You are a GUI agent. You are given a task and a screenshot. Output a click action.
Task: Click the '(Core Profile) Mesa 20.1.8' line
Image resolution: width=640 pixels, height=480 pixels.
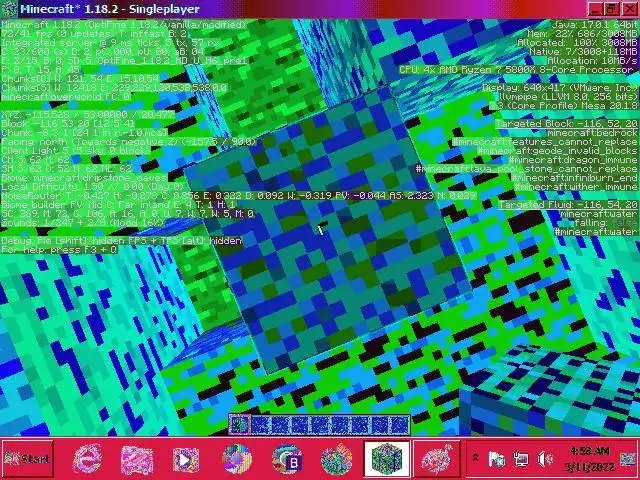[x=563, y=106]
